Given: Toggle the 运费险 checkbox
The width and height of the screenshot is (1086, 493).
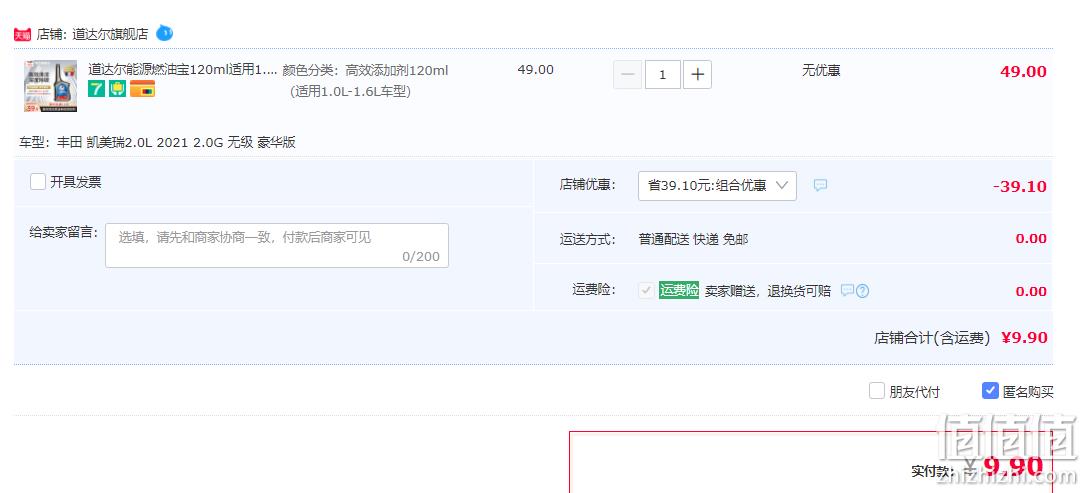Looking at the screenshot, I should [x=646, y=290].
